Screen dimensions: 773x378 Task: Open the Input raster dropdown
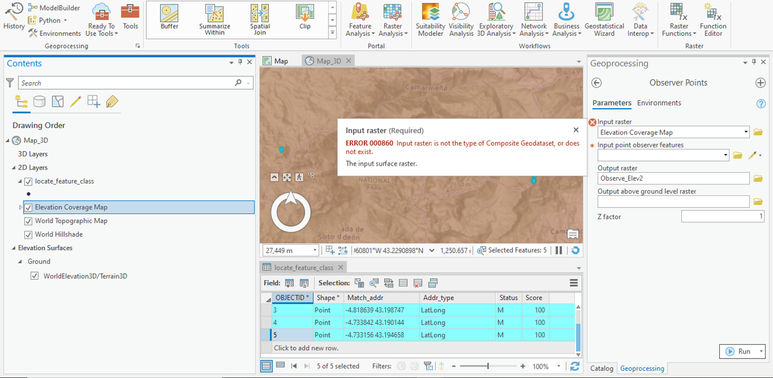[x=747, y=132]
